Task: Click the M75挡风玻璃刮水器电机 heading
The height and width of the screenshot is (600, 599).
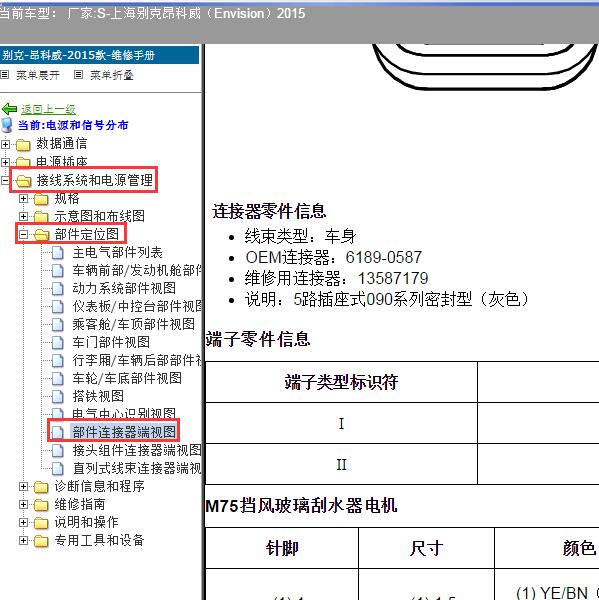Action: click(301, 505)
